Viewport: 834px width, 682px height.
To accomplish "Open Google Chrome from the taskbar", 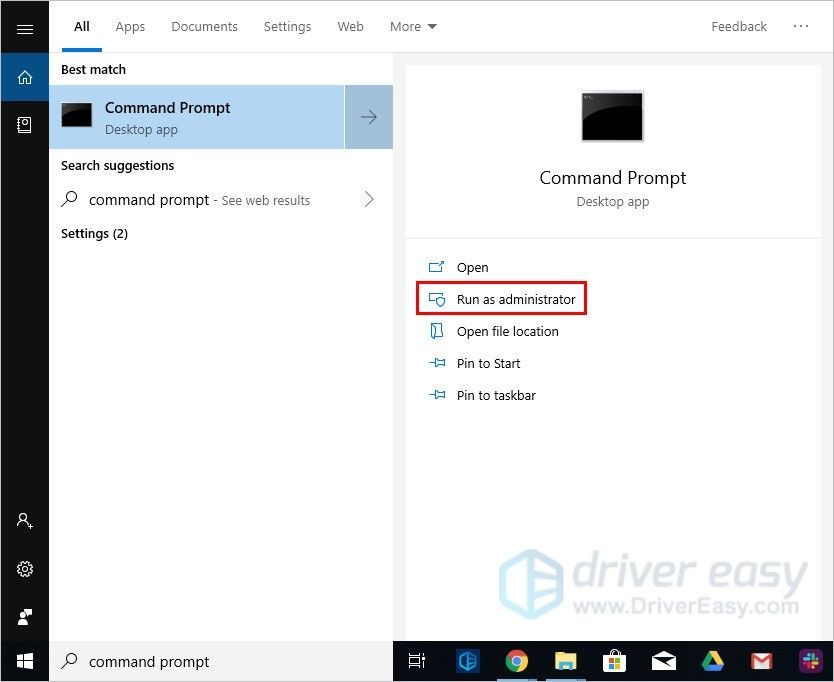I will click(516, 661).
